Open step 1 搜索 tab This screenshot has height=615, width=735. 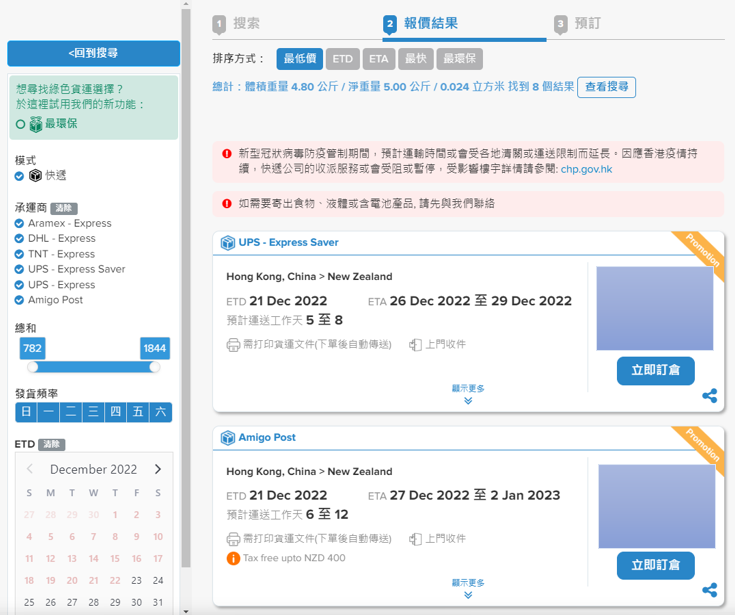[236, 24]
